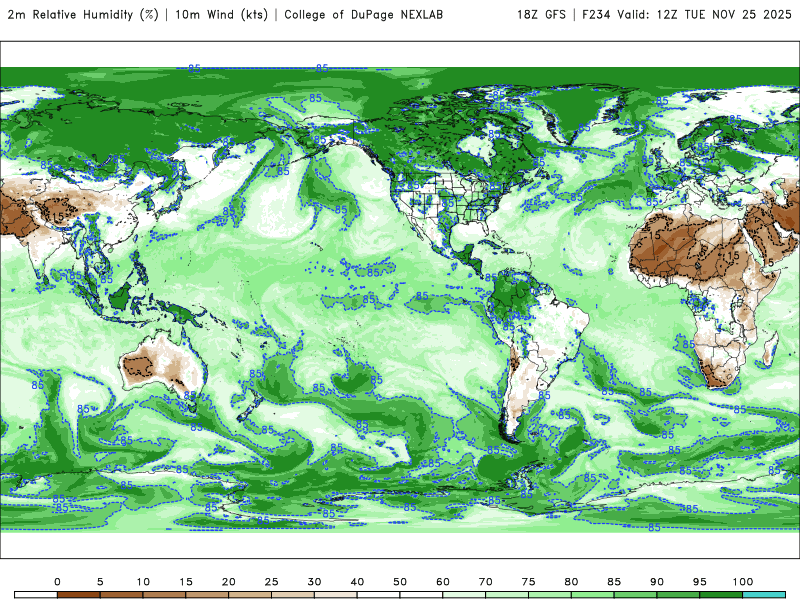Click the "College of DuPage NEXLAB" text
Image resolution: width=800 pixels, height=600 pixels.
coord(363,14)
